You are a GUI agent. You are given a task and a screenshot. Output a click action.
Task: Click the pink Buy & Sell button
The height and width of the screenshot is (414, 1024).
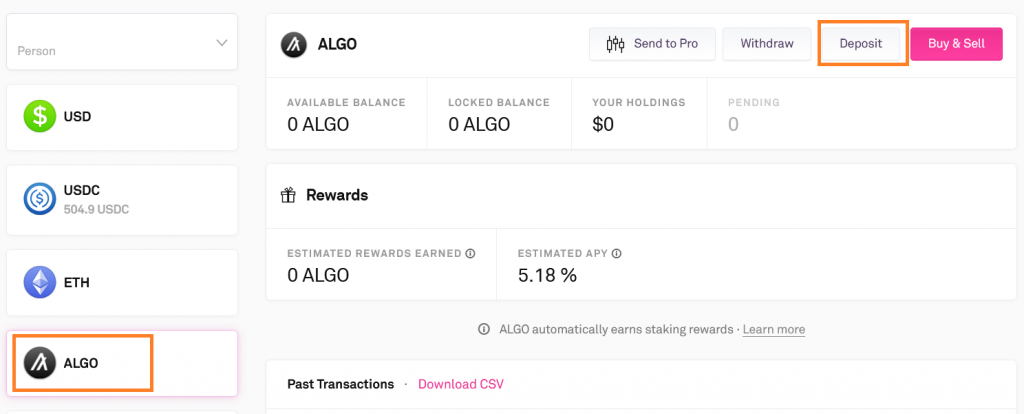956,44
